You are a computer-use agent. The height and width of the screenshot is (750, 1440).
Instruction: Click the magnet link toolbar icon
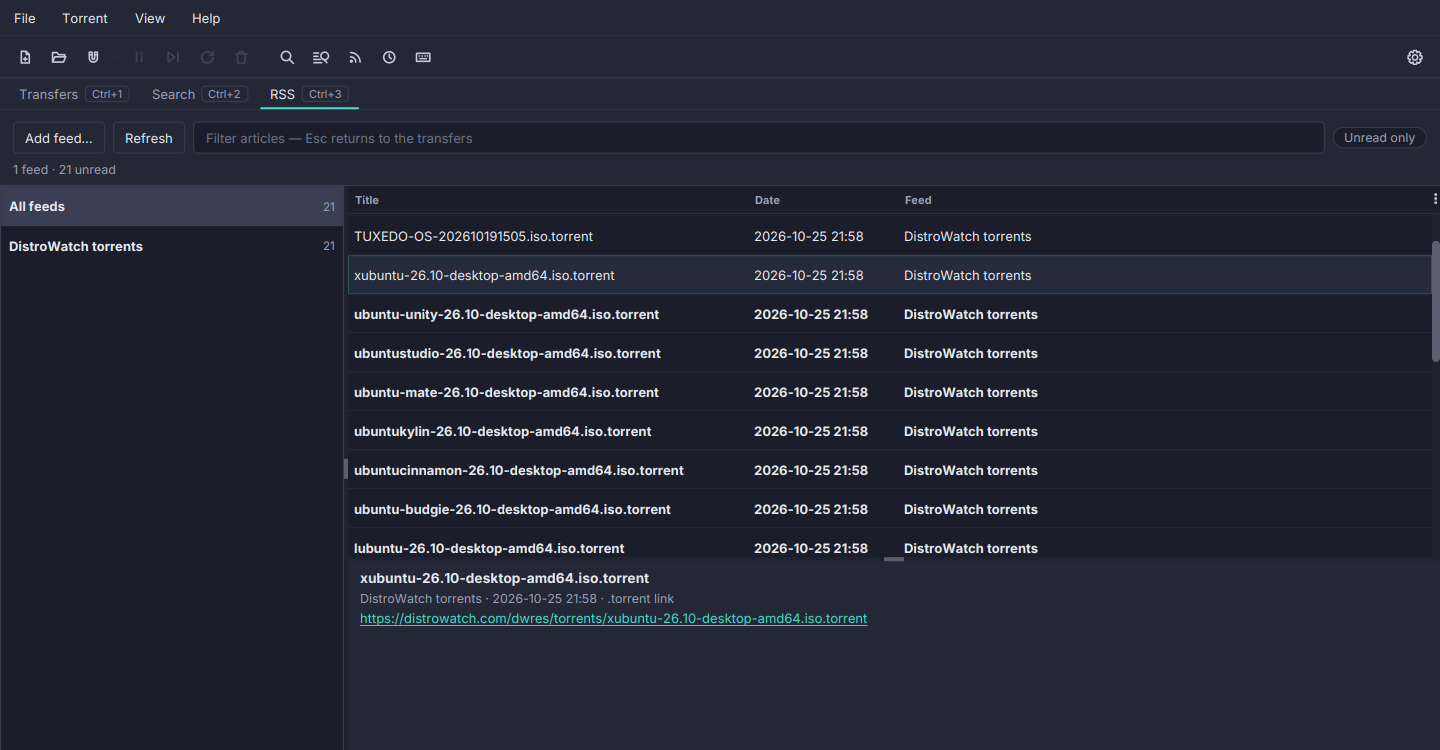93,57
